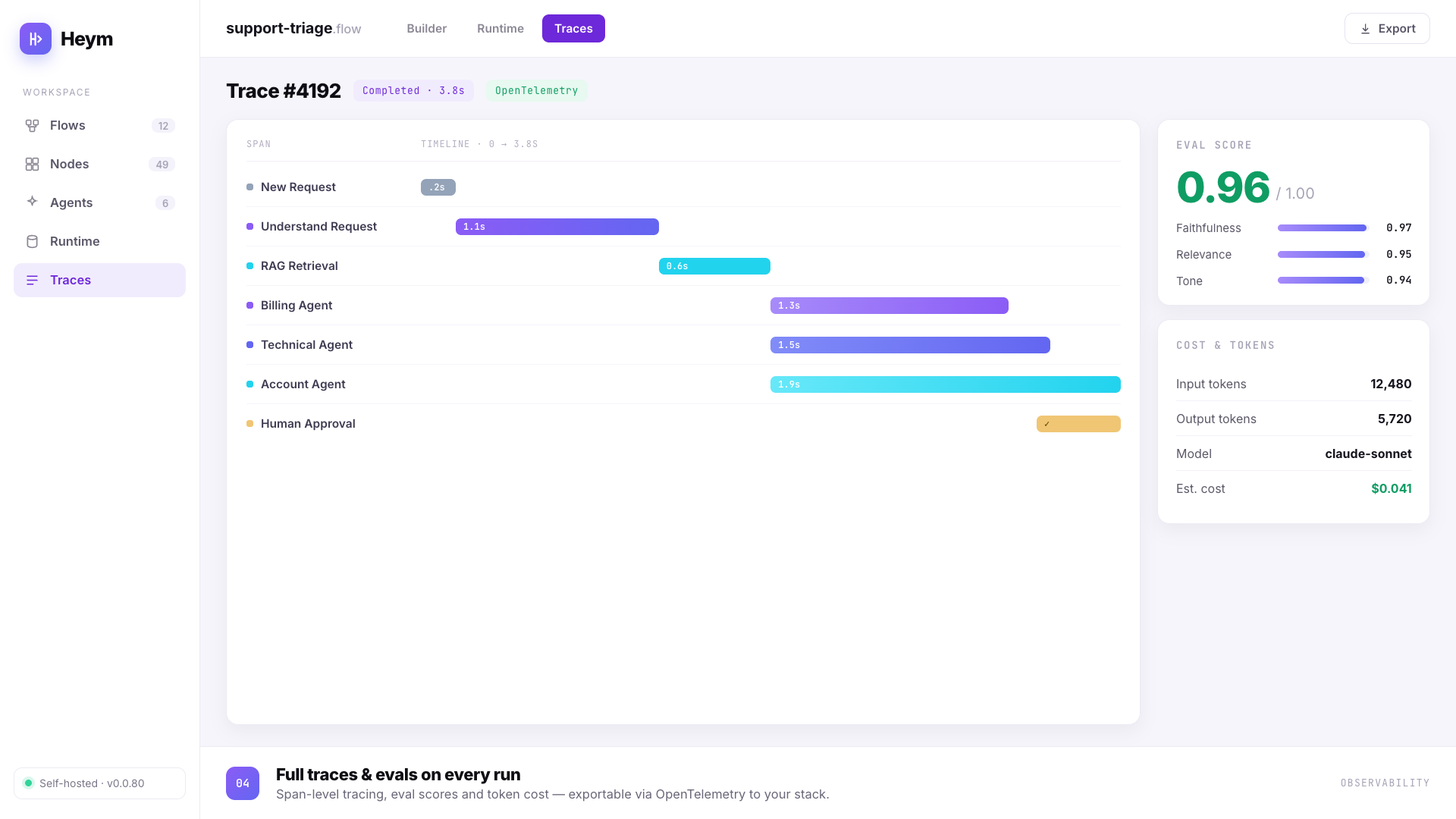Select the RAG Retrieval 0.6s span bar
The height and width of the screenshot is (819, 1456).
coord(714,266)
